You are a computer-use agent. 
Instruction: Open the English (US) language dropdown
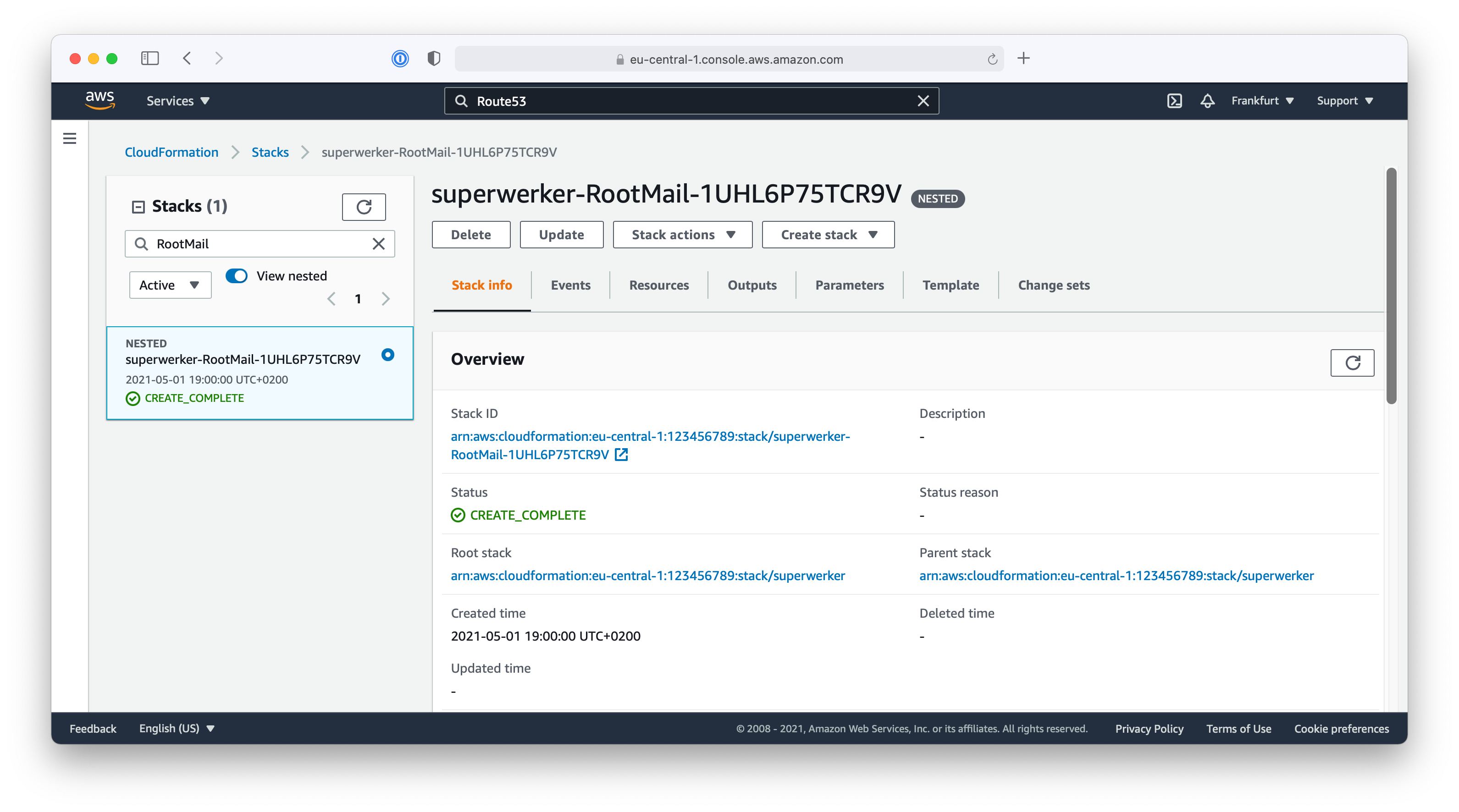pos(177,729)
